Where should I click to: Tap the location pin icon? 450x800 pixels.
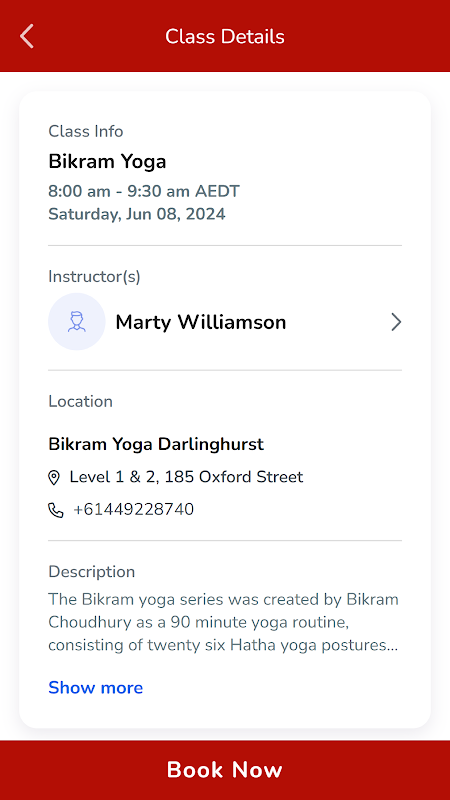[54, 478]
